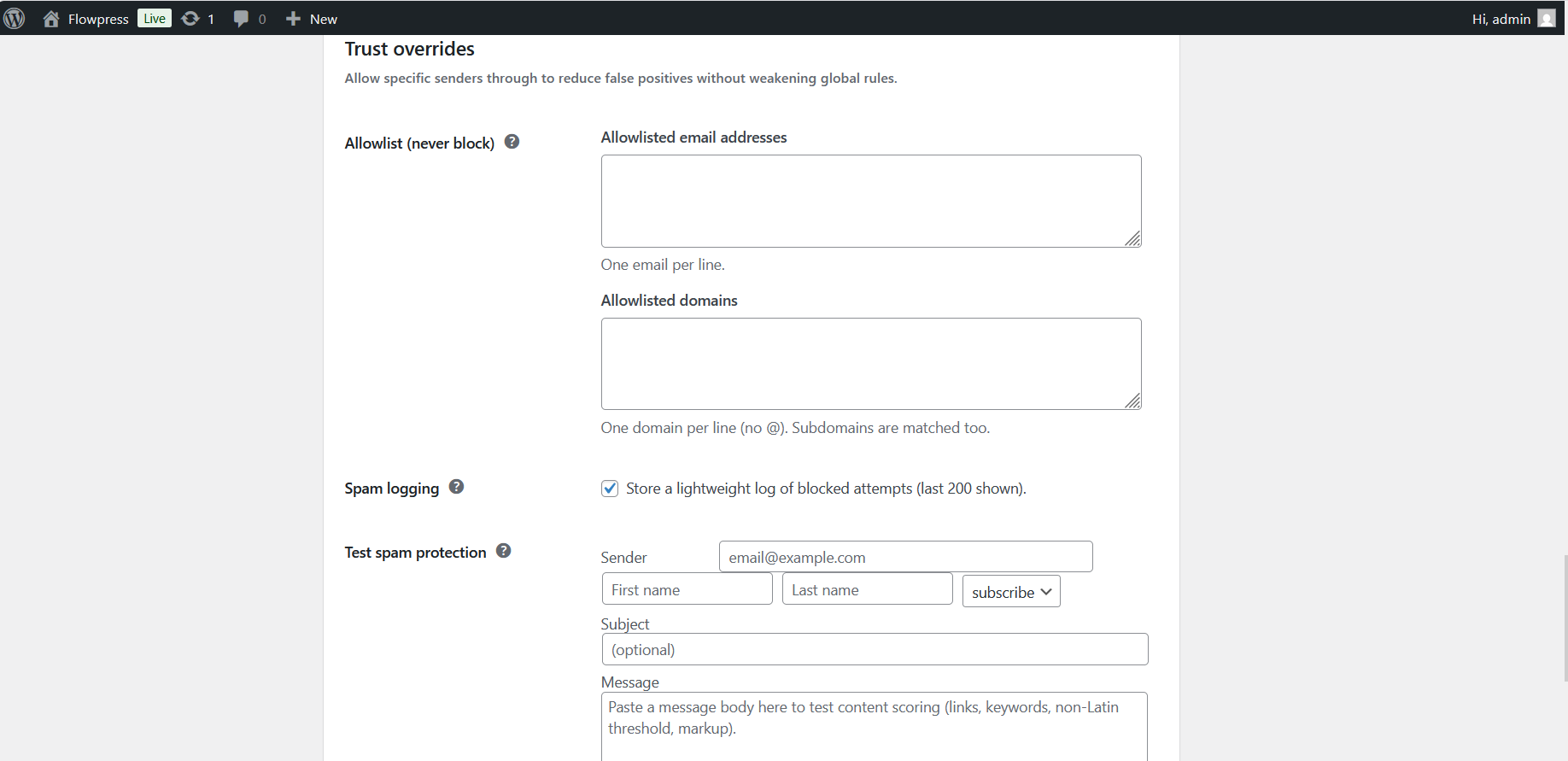Image resolution: width=1568 pixels, height=761 pixels.
Task: Click the 'One domain per line' hint text
Action: tap(795, 428)
